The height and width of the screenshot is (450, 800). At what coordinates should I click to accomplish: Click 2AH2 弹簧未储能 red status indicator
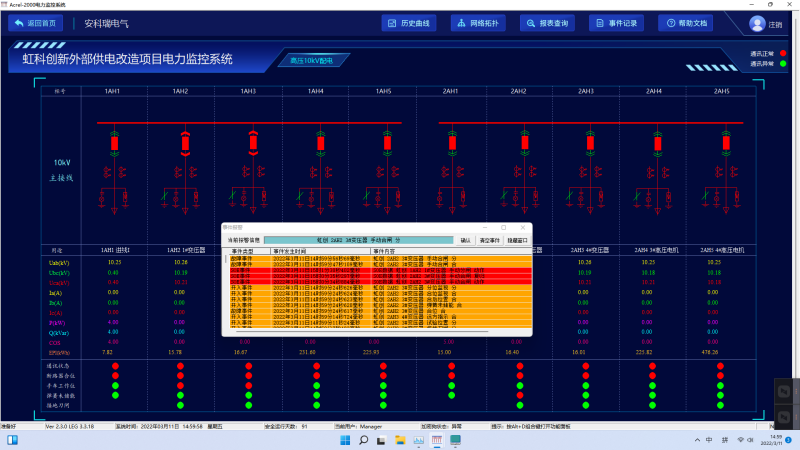[x=520, y=395]
